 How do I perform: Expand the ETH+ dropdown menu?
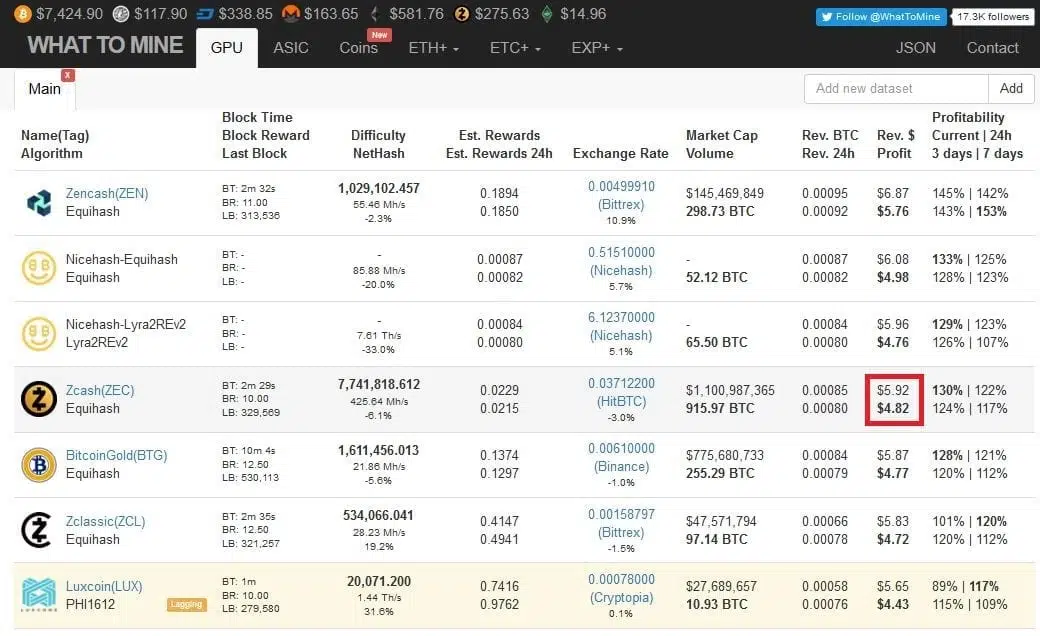point(434,48)
